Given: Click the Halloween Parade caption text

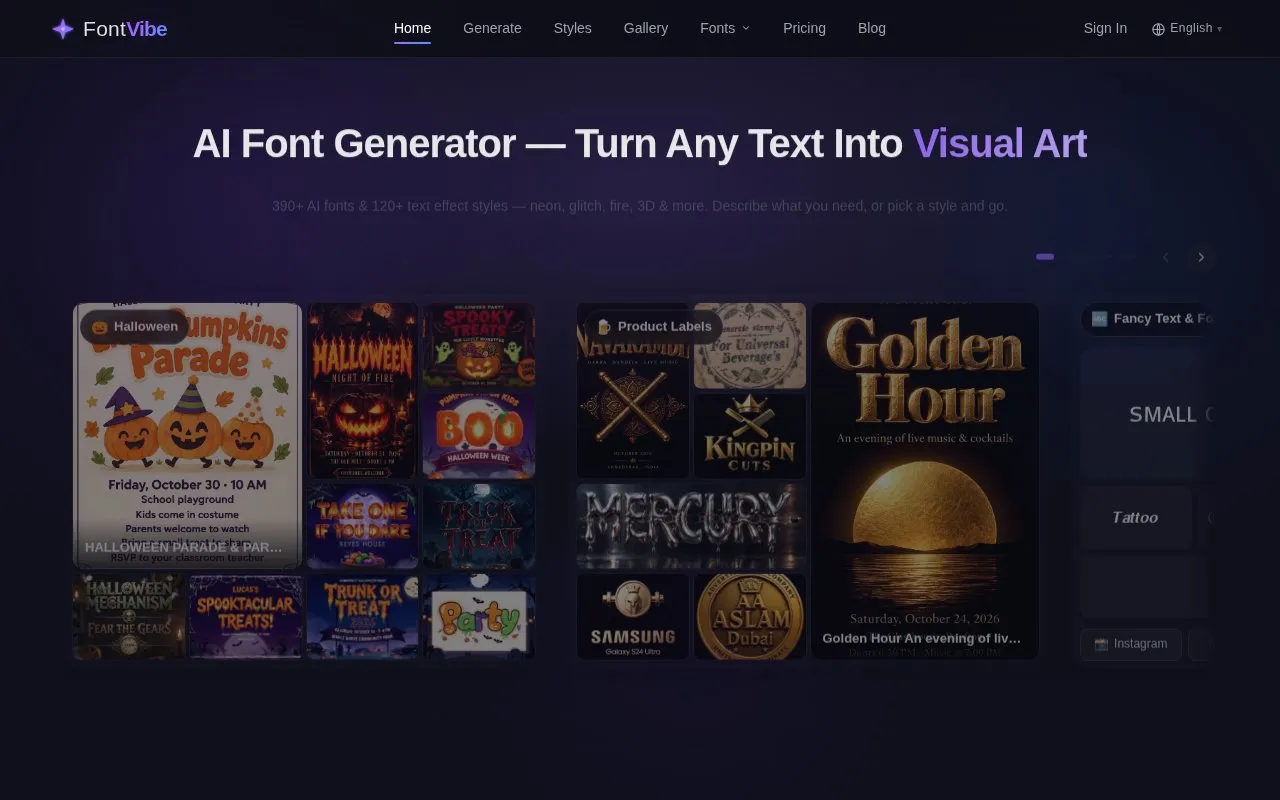Looking at the screenshot, I should 183,547.
